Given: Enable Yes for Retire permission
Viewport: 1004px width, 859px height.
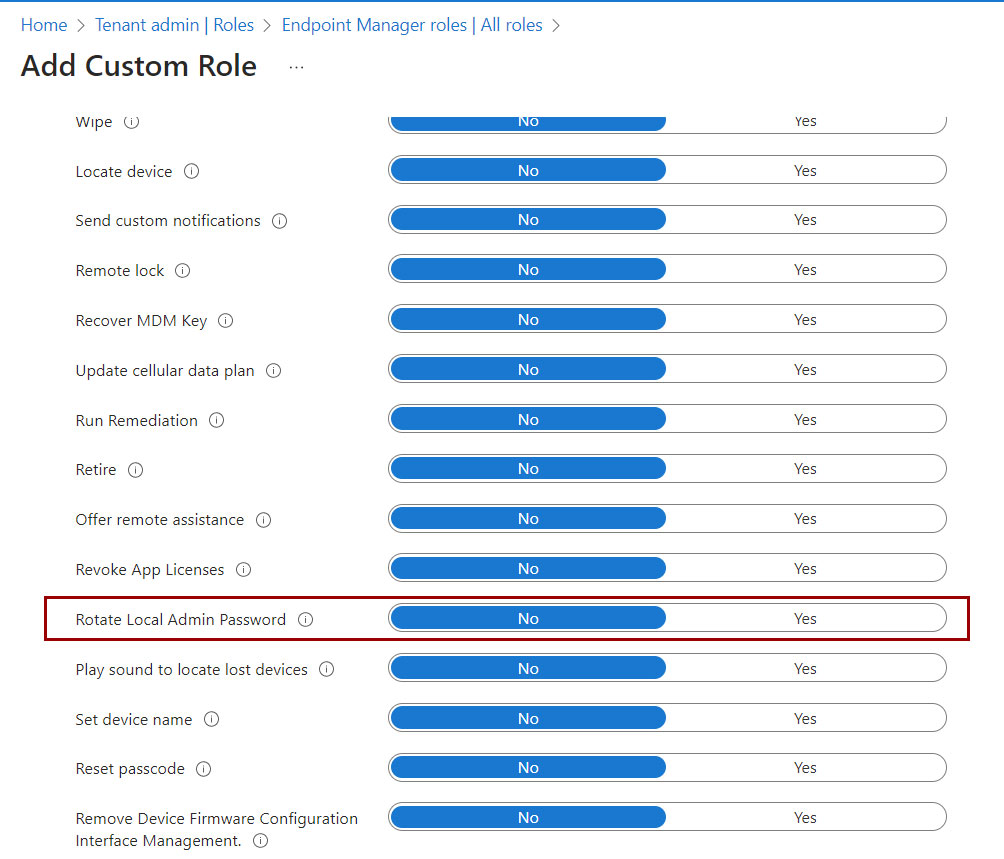Looking at the screenshot, I should [805, 469].
